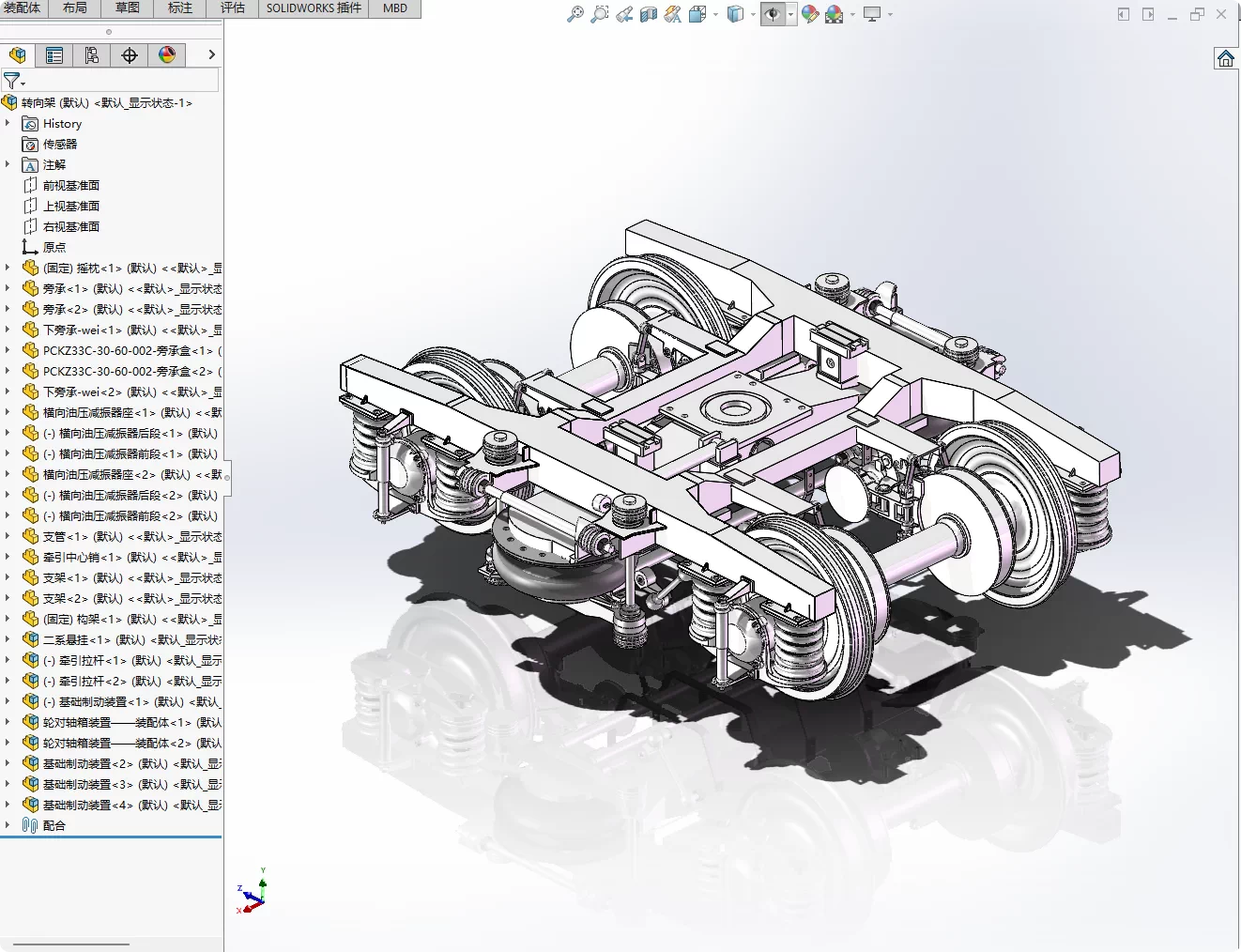1241x952 pixels.
Task: Select the top-level 转向架 assembly node
Action: coord(106,103)
